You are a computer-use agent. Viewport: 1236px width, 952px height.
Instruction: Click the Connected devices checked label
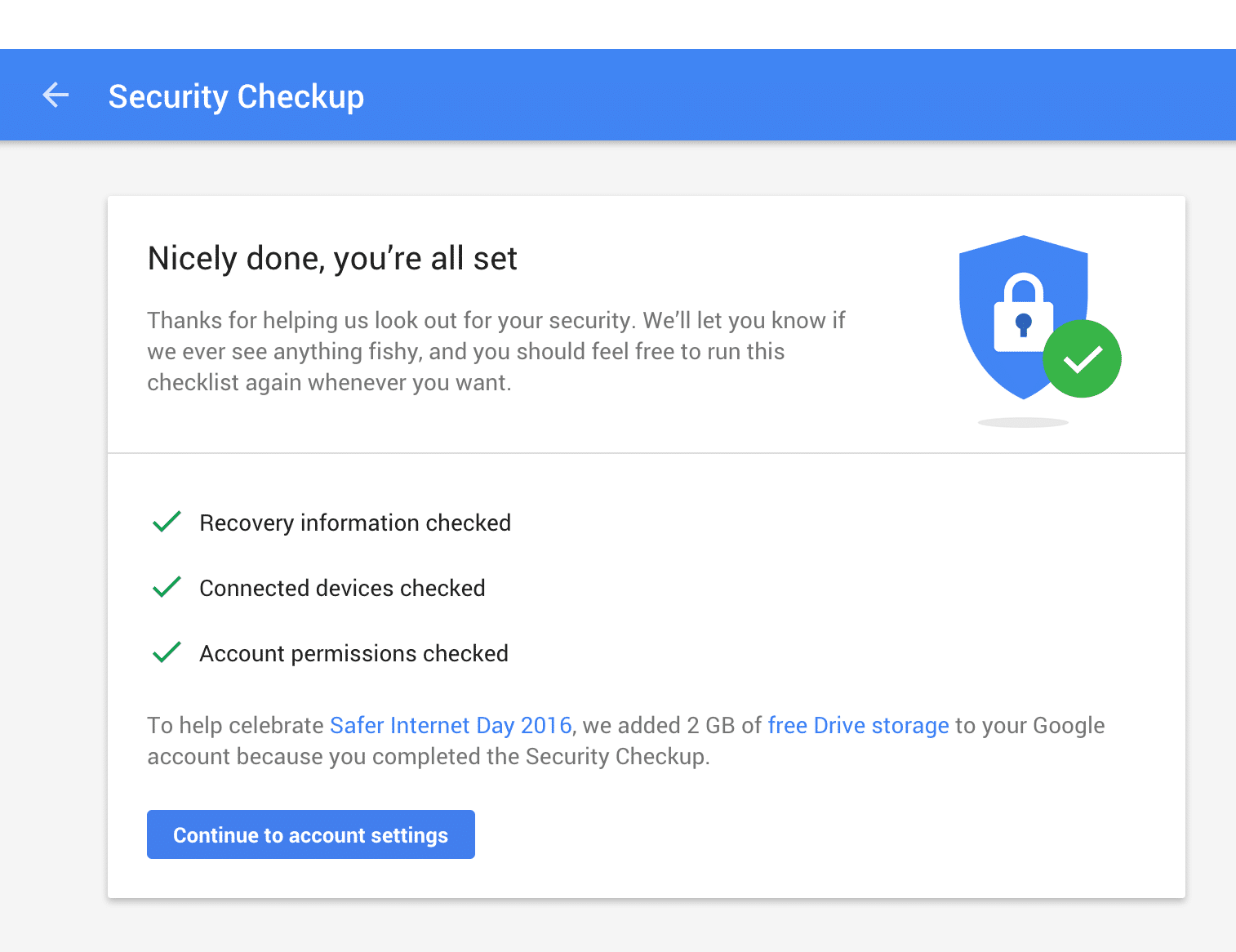coord(341,588)
